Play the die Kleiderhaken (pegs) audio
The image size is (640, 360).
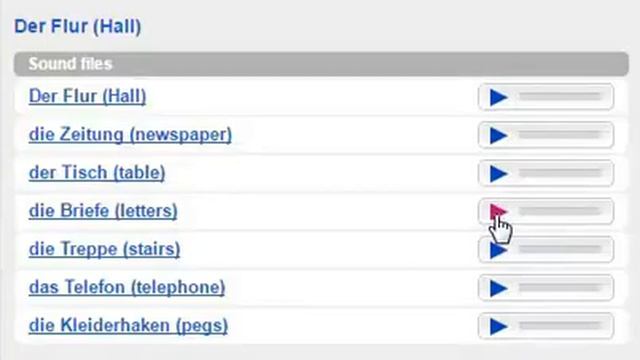498,326
